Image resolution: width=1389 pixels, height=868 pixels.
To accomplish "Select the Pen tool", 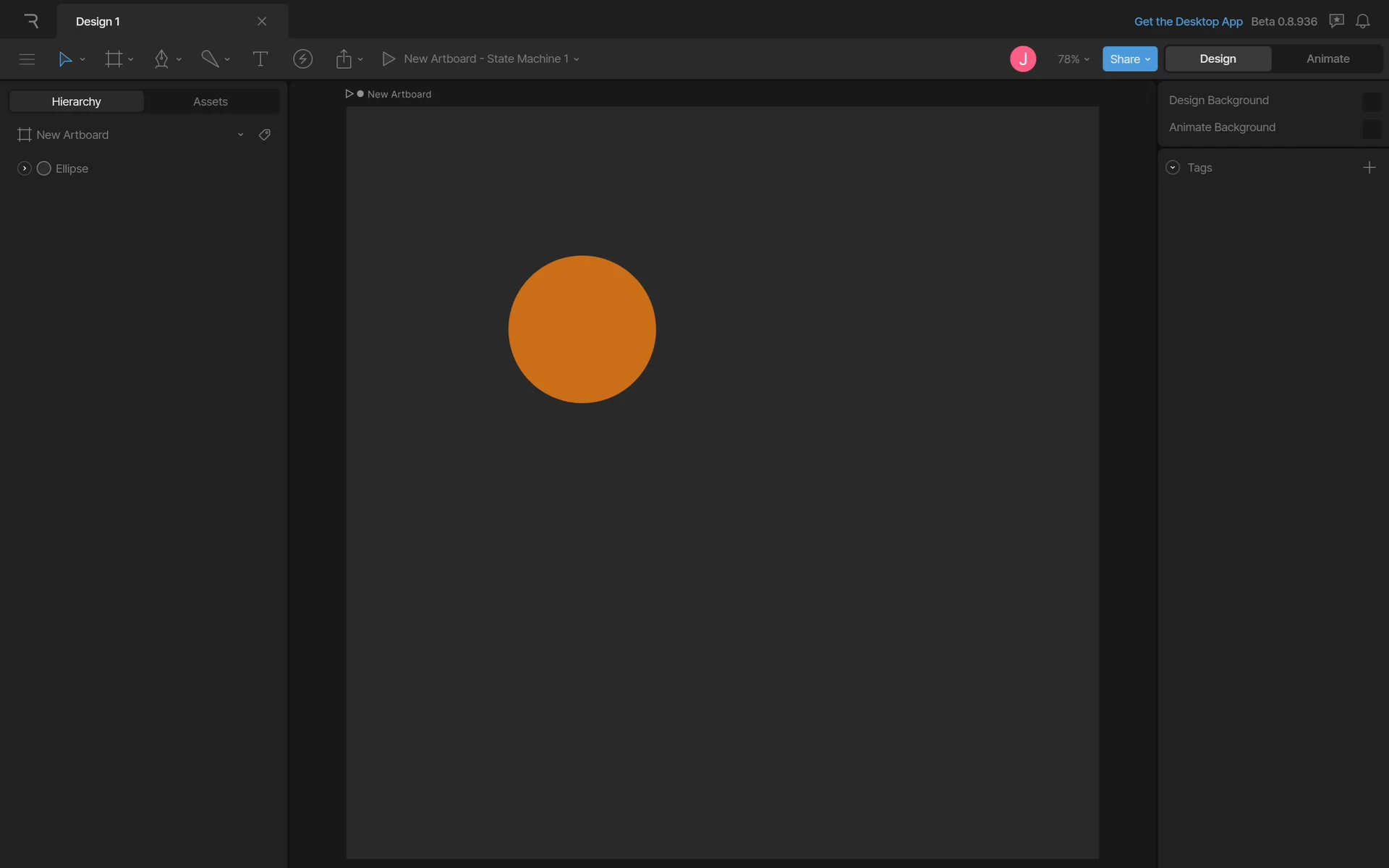I will [x=161, y=59].
